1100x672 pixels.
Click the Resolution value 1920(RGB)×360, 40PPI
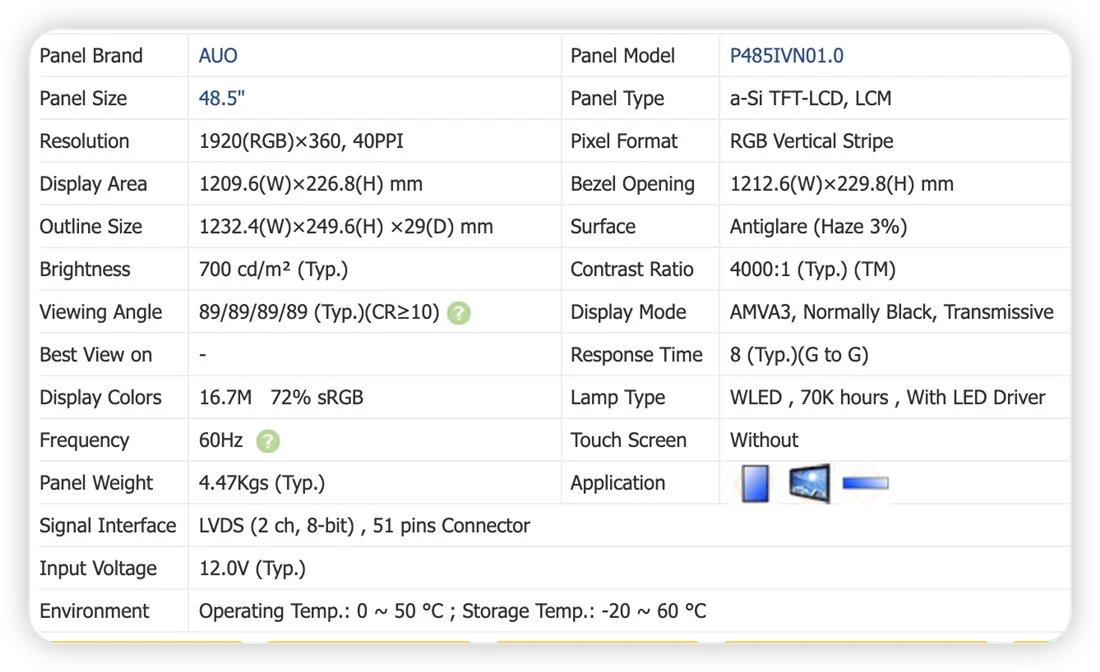301,142
